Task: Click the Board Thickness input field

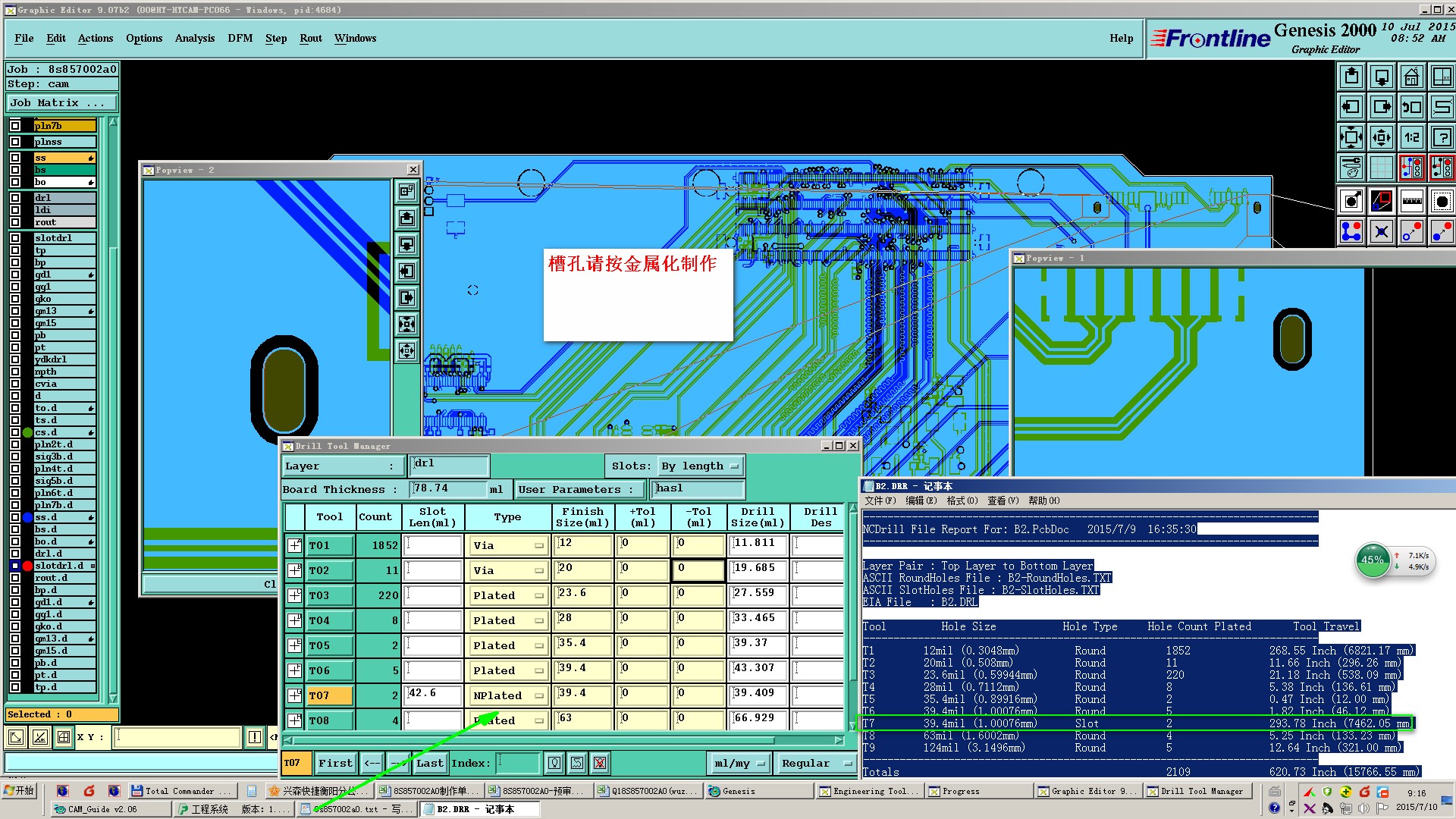Action: [x=447, y=489]
